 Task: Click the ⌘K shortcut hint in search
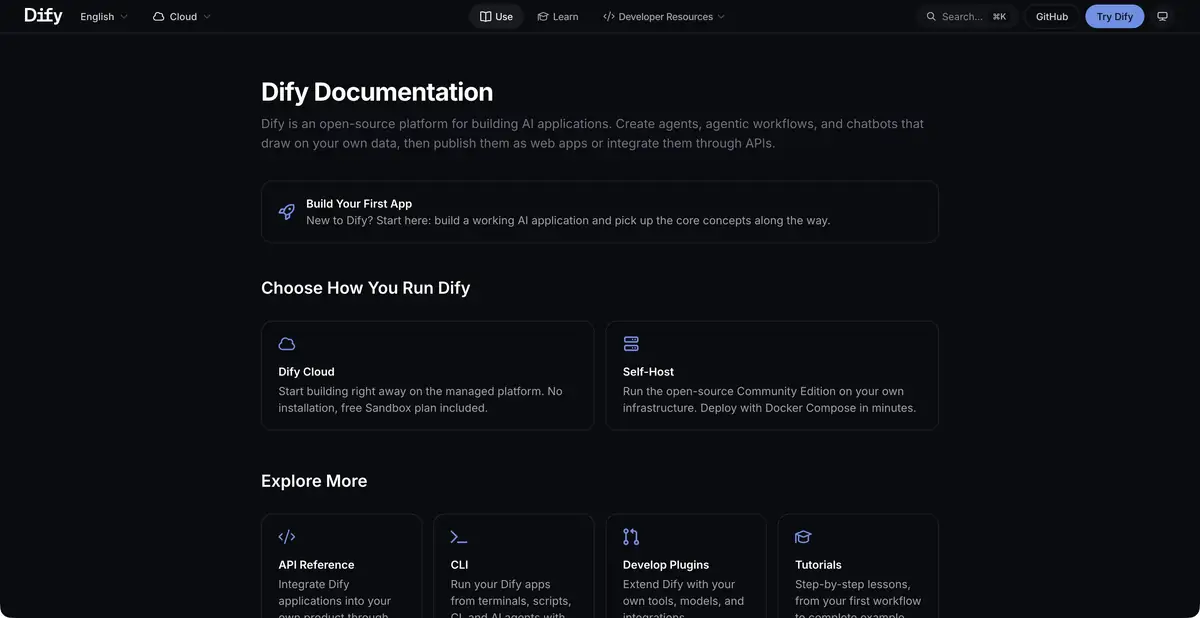[999, 17]
